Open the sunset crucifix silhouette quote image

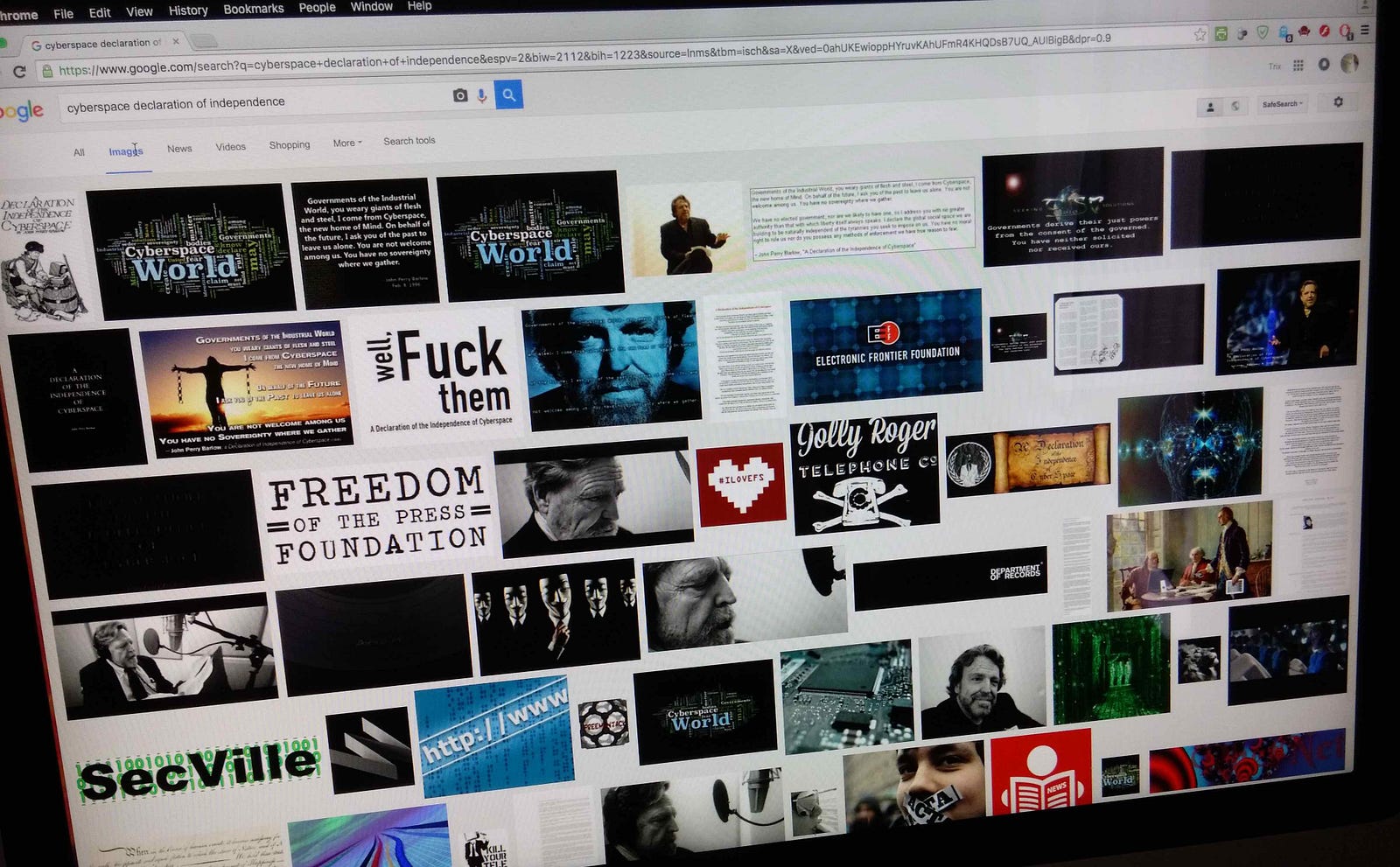246,388
